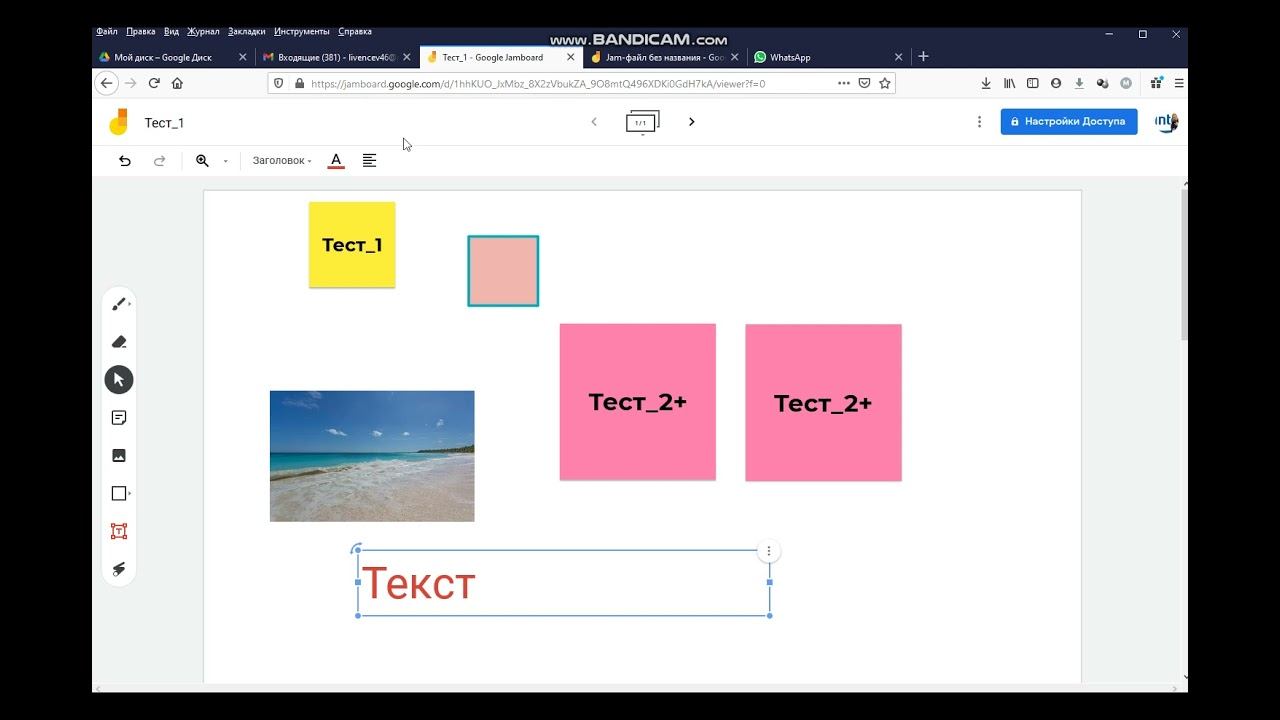The width and height of the screenshot is (1280, 720).
Task: Select the yellow Тест_1 sticky note
Action: 352,245
